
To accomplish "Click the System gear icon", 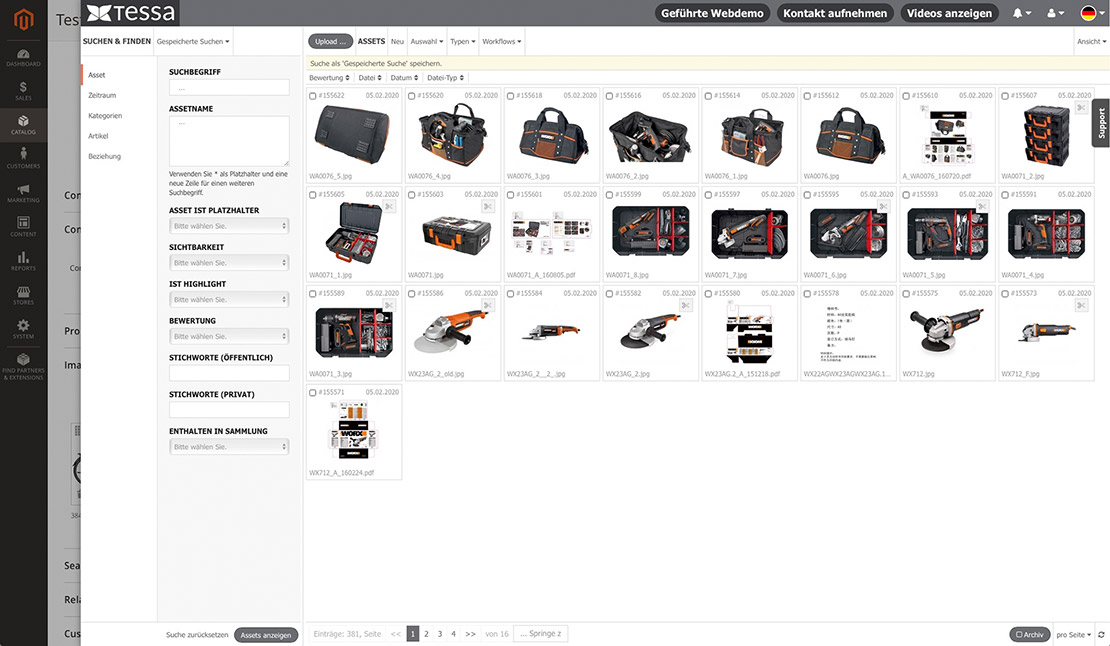I will point(23,327).
